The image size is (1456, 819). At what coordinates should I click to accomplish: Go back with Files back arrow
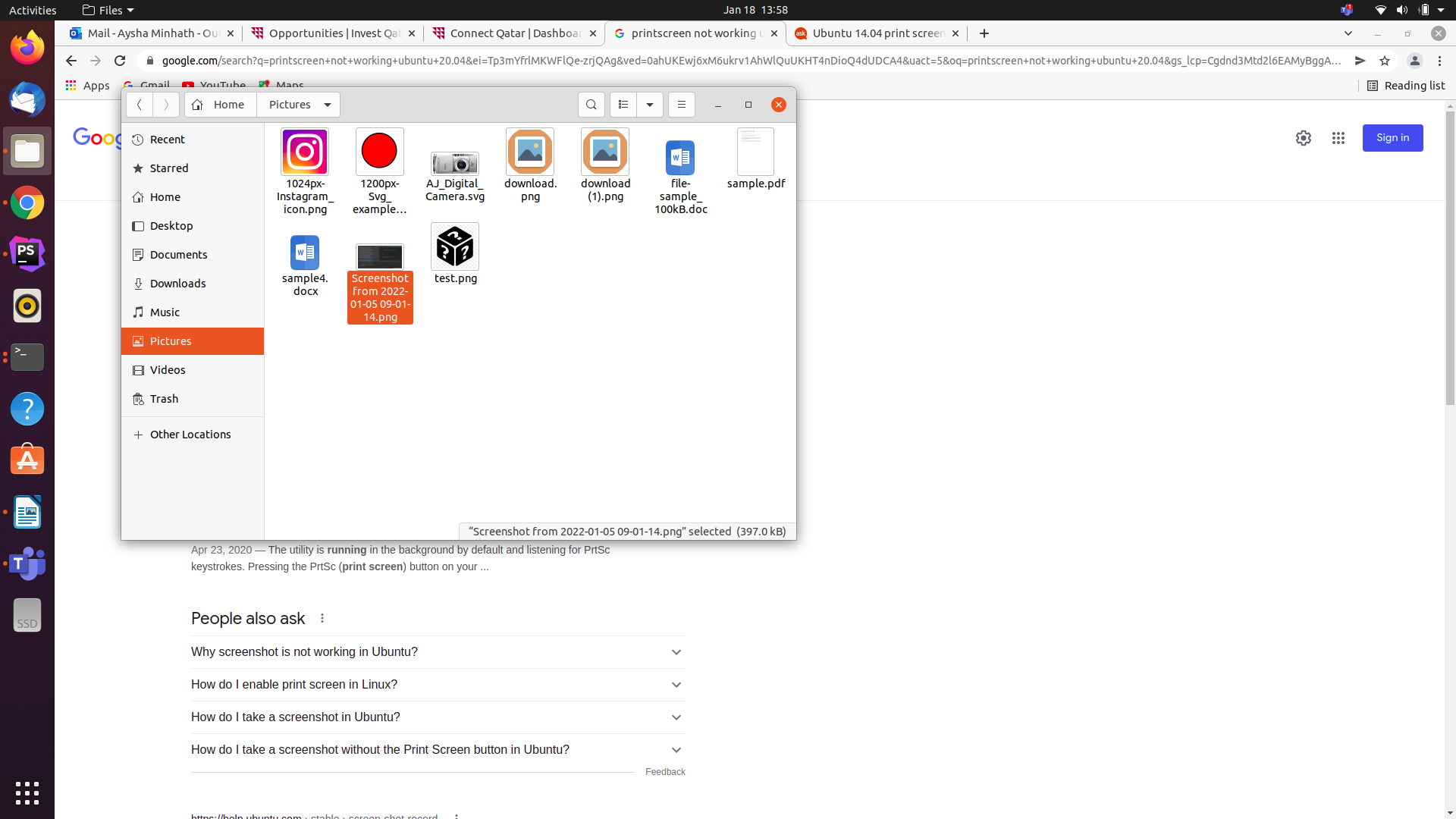[140, 105]
